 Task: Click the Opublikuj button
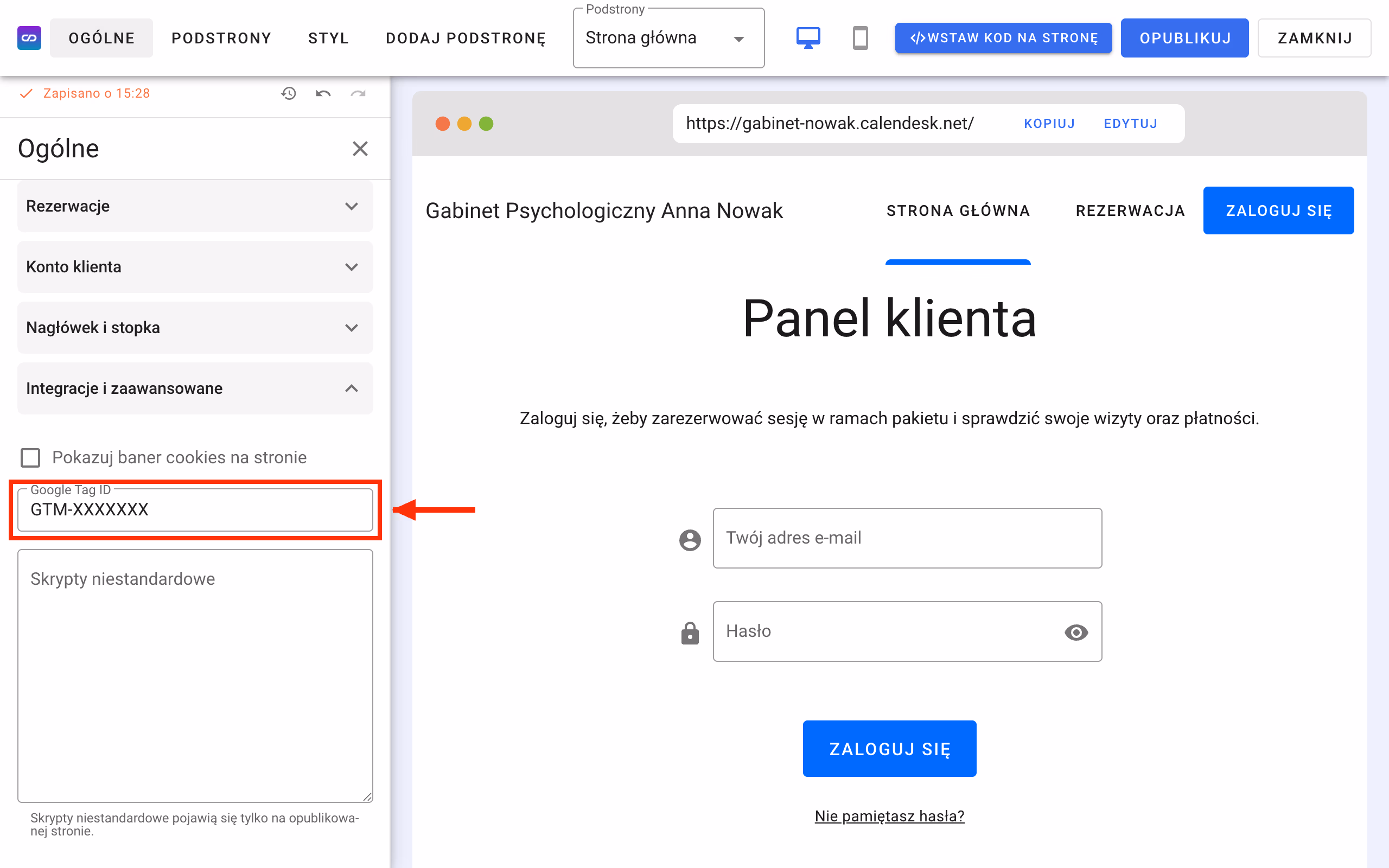1184,38
